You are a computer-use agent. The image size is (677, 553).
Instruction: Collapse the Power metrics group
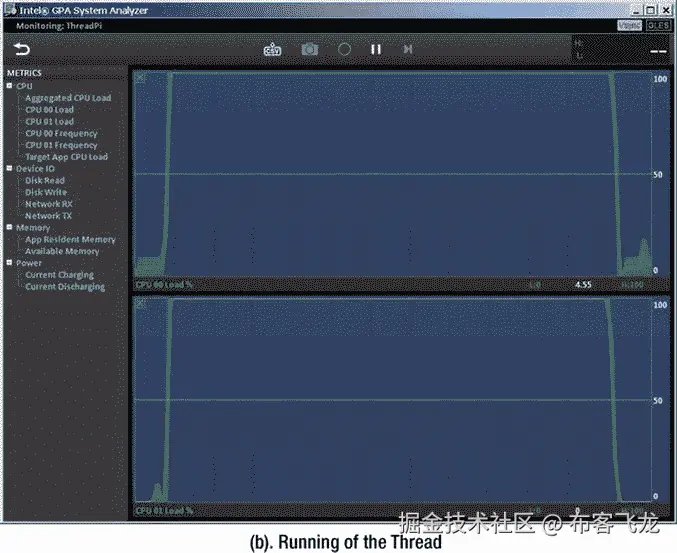point(9,262)
